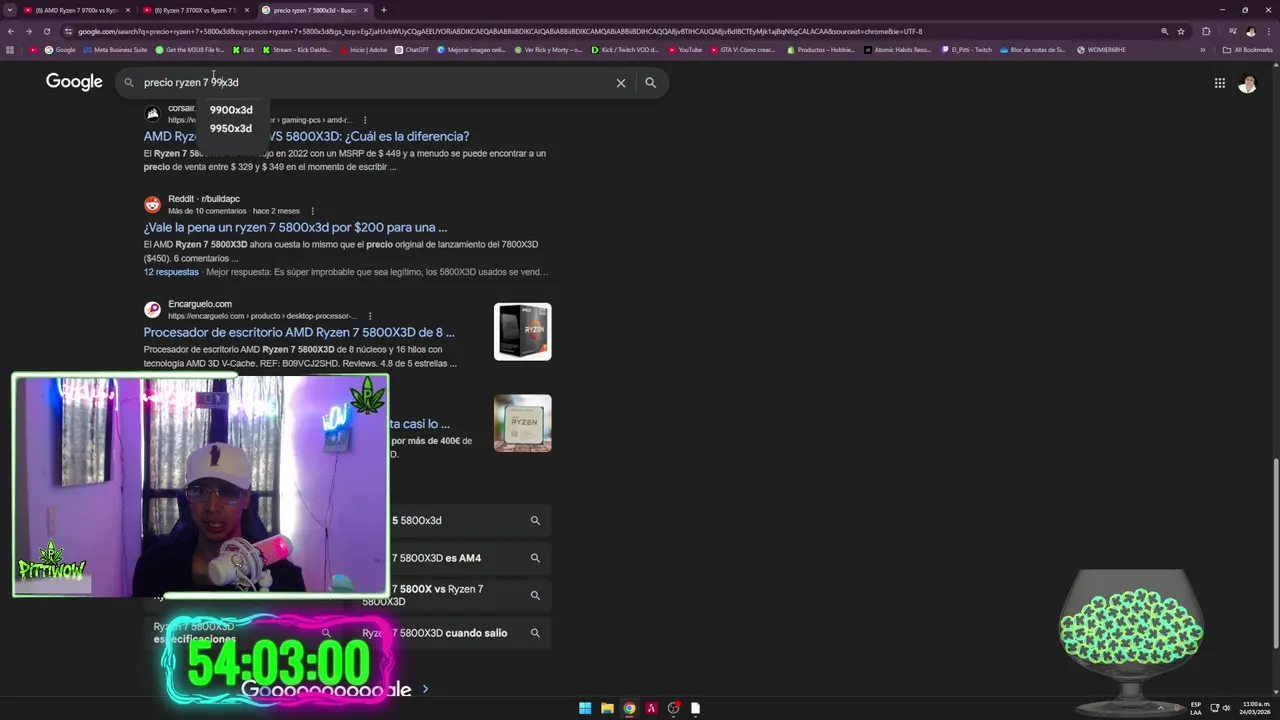Open the Google apps grid
Viewport: 1280px width, 720px height.
tap(1220, 83)
